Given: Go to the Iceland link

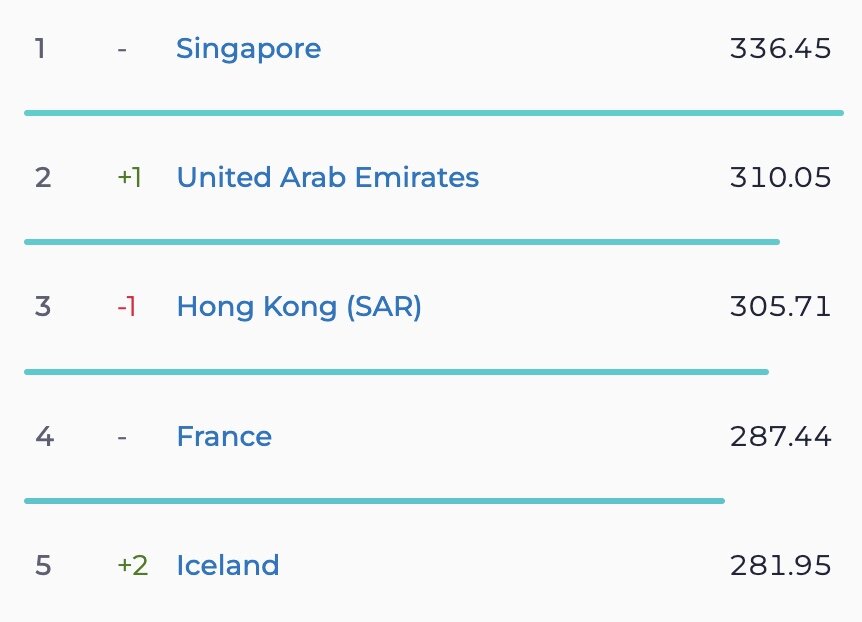Looking at the screenshot, I should point(227,565).
